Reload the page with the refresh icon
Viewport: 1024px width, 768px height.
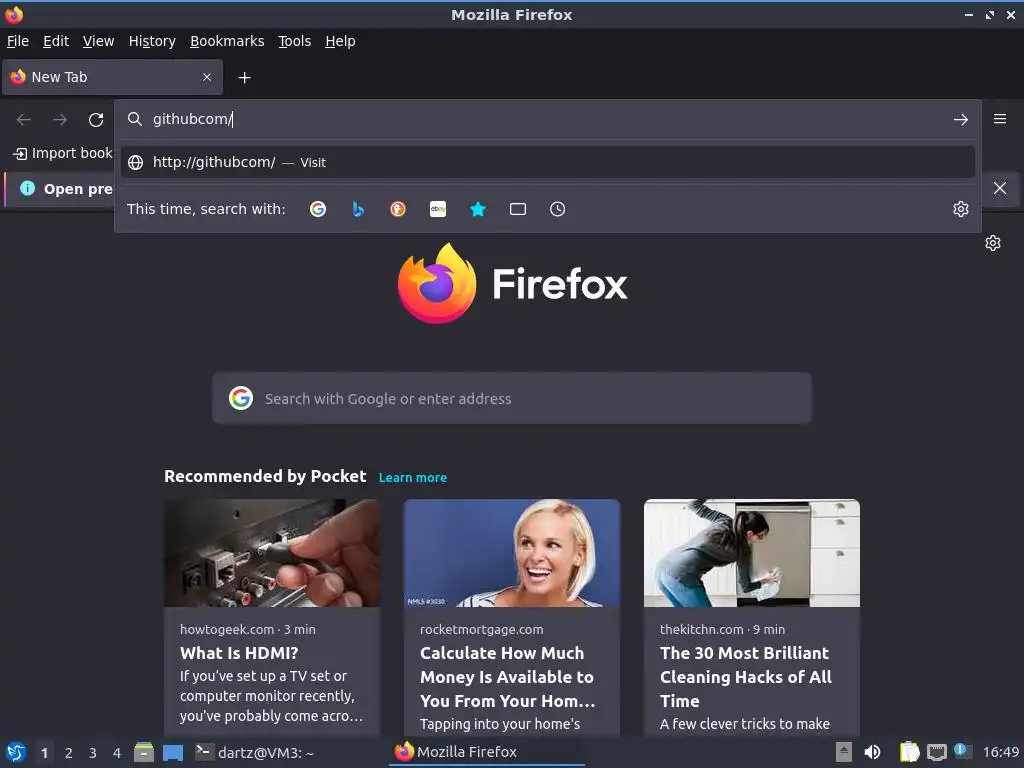(96, 120)
